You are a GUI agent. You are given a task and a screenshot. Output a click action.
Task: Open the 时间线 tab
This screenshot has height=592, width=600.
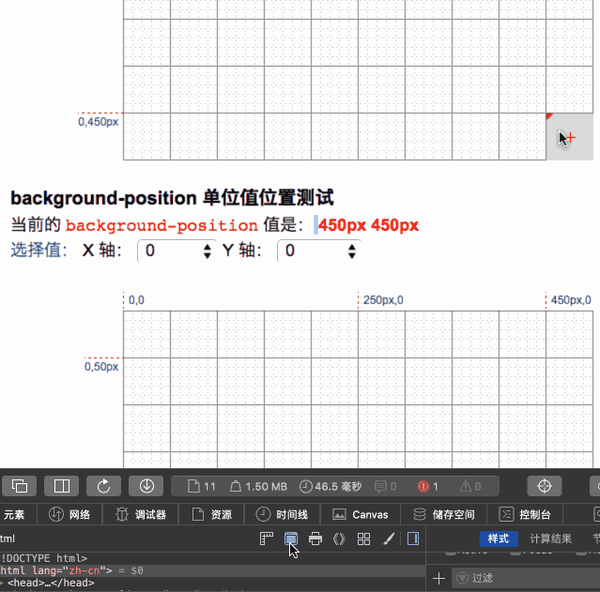point(282,514)
